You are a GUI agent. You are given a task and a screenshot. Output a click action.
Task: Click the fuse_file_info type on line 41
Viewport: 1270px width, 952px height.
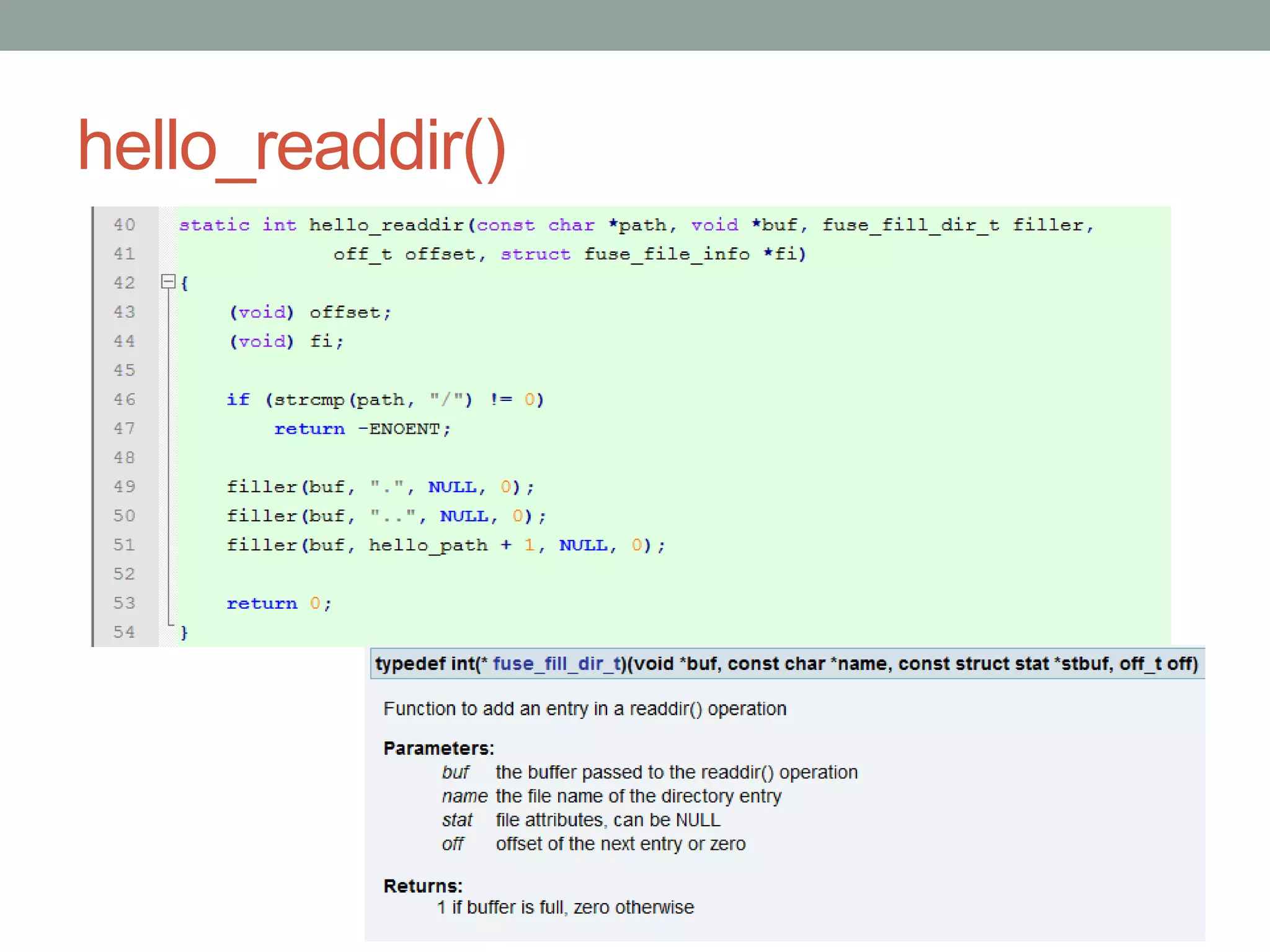pyautogui.click(x=666, y=254)
